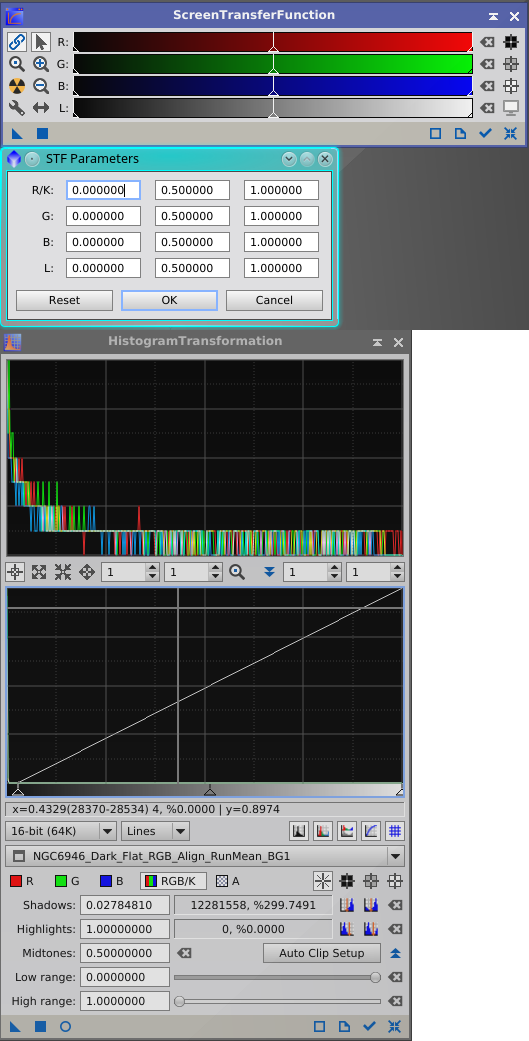
Task: Enable white point readout in STF
Action: tap(510, 86)
